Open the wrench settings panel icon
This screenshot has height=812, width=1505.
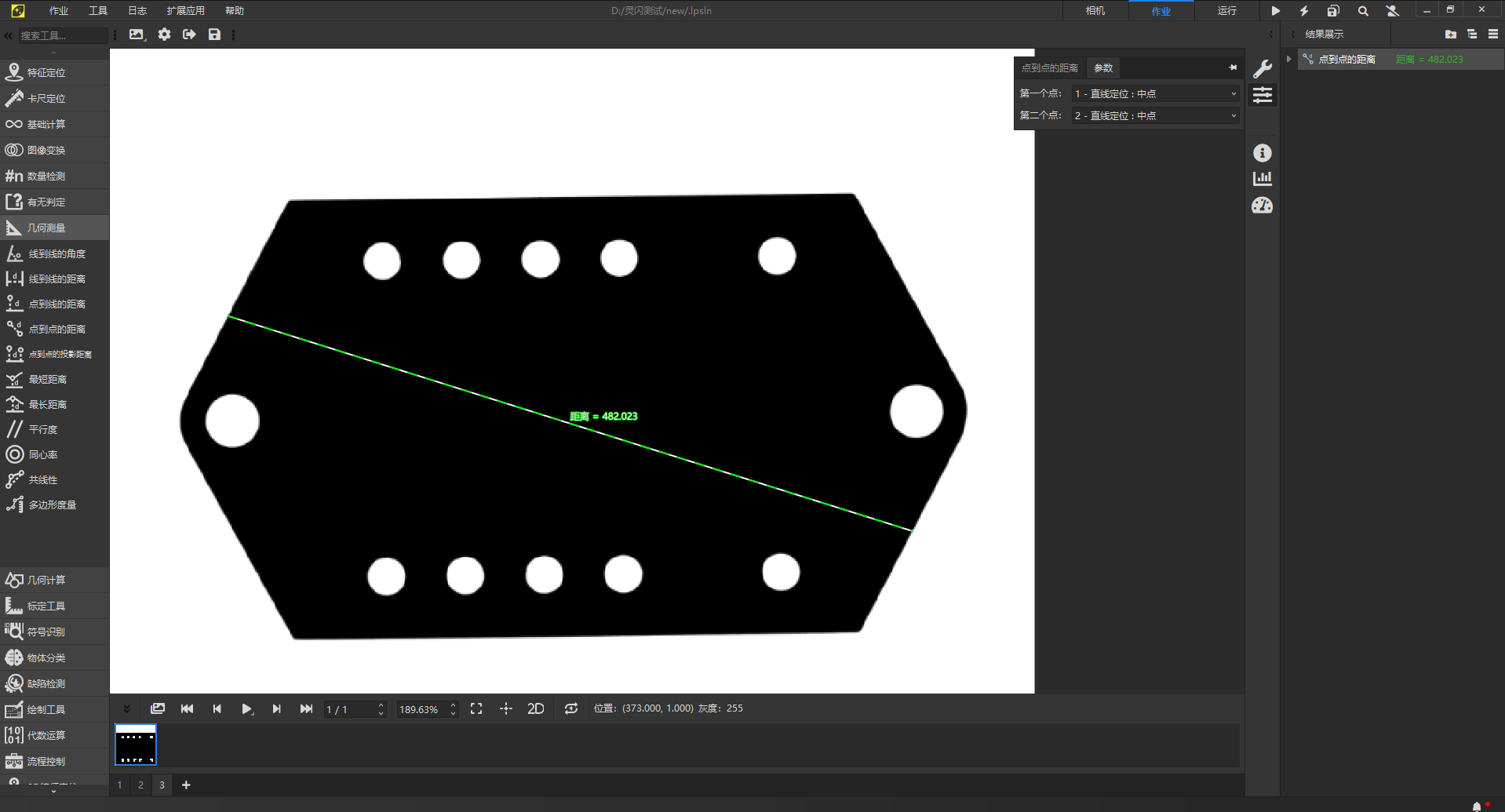1262,68
